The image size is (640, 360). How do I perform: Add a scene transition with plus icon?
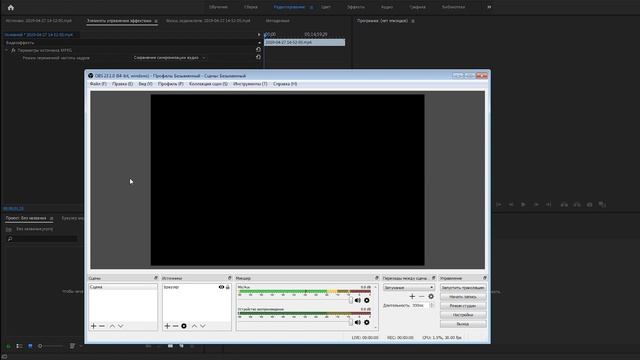(x=412, y=296)
